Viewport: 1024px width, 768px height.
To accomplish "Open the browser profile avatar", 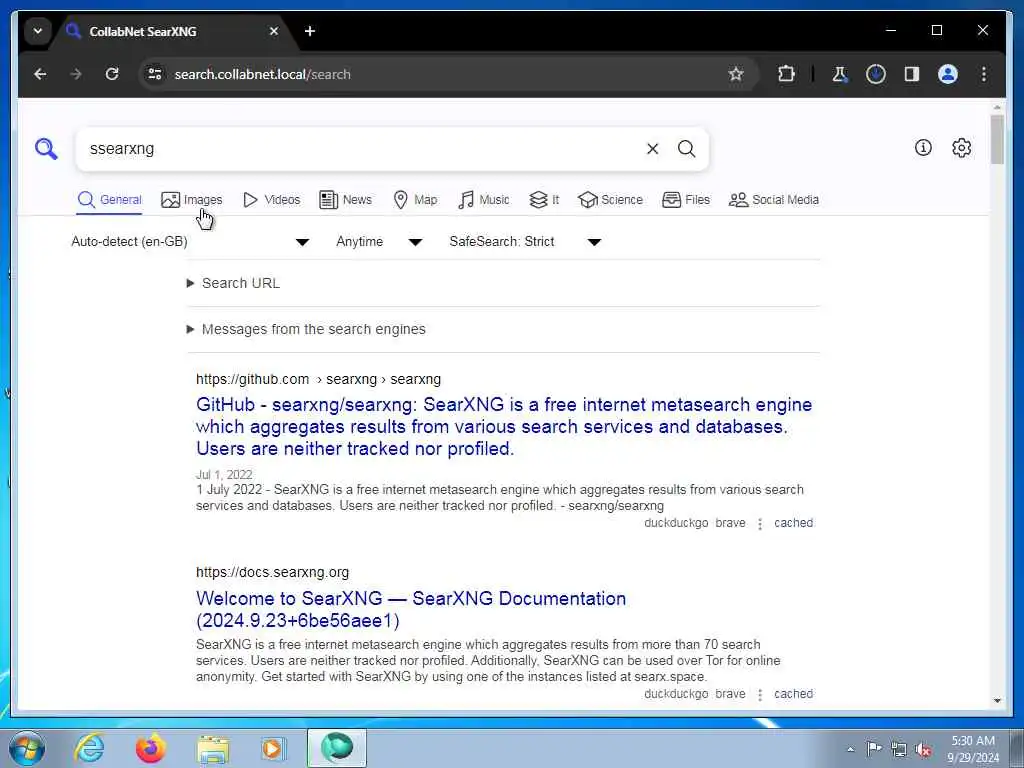I will click(x=948, y=74).
